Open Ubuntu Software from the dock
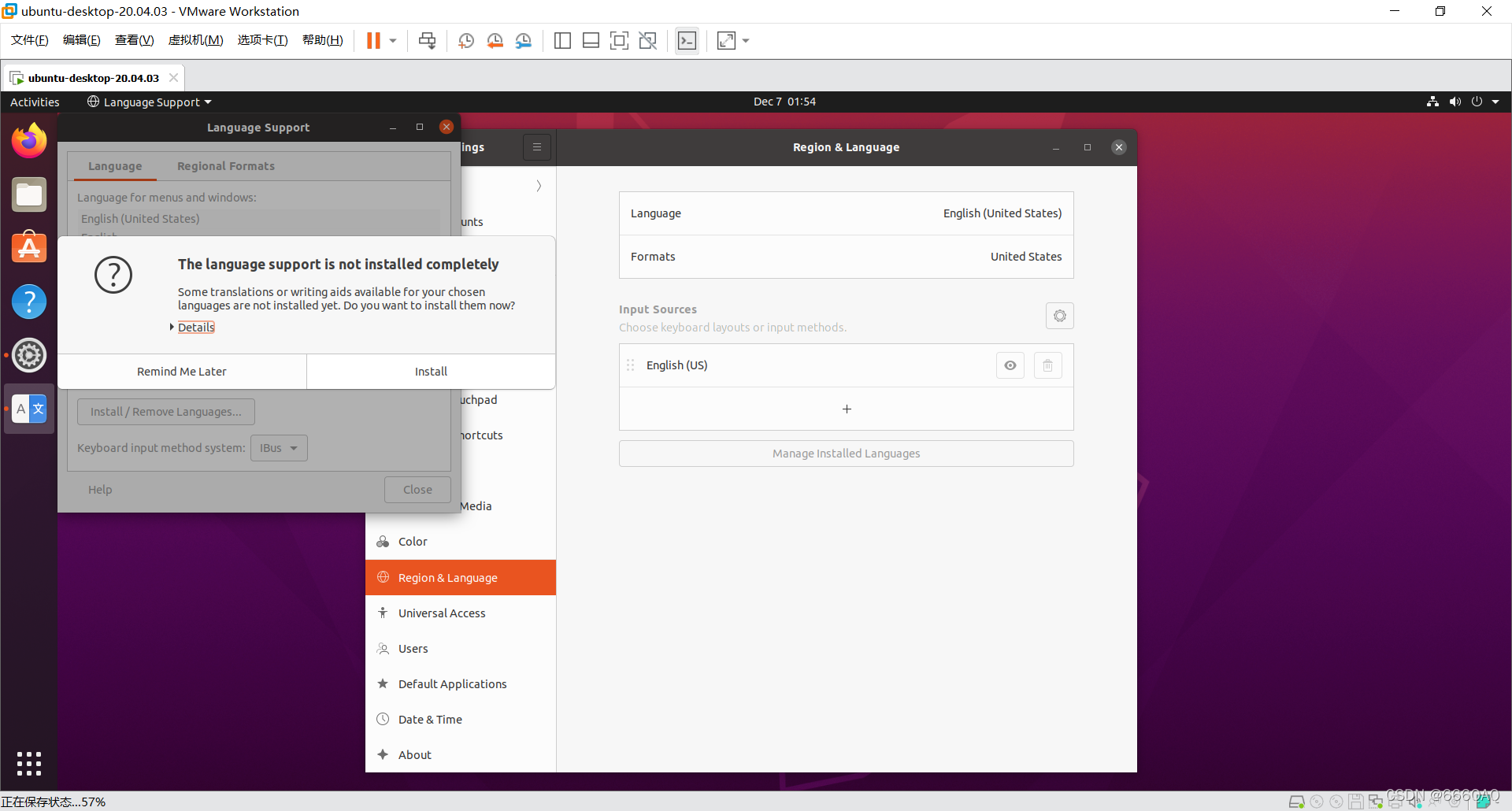The width and height of the screenshot is (1512, 811). (29, 247)
